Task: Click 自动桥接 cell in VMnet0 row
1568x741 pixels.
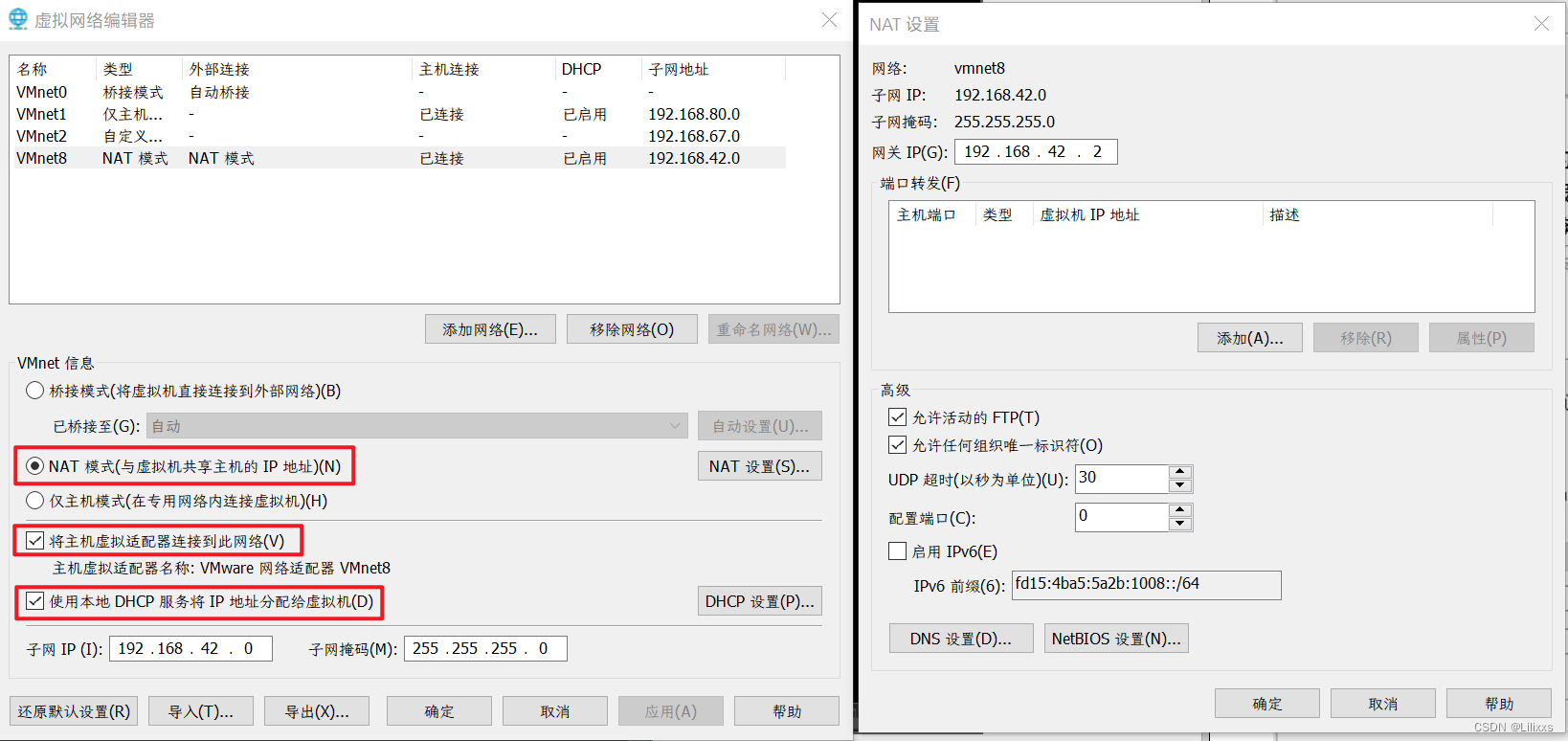Action: [x=219, y=92]
